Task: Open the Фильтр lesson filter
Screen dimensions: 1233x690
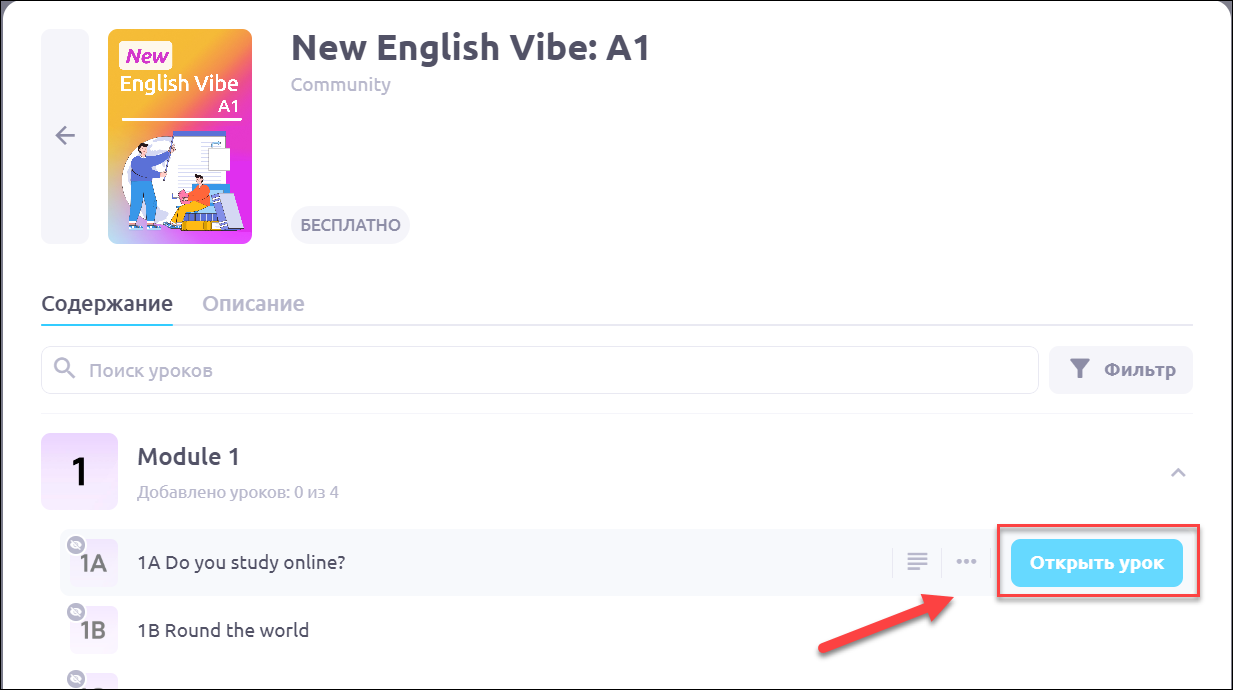Action: click(1120, 370)
